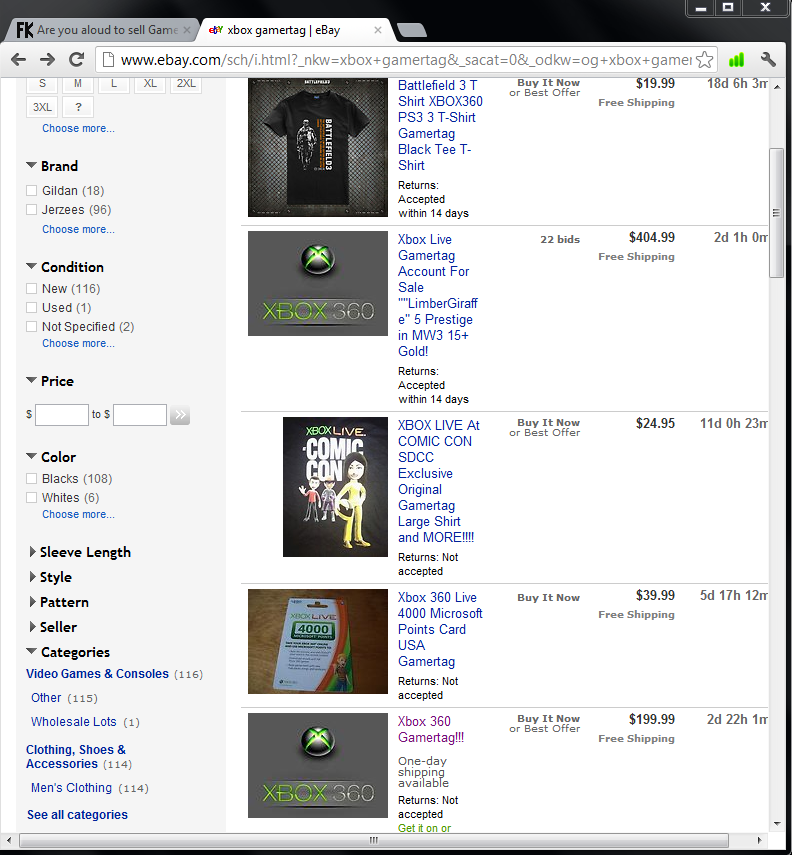Collapse the Condition filter section
792x855 pixels.
[x=32, y=266]
